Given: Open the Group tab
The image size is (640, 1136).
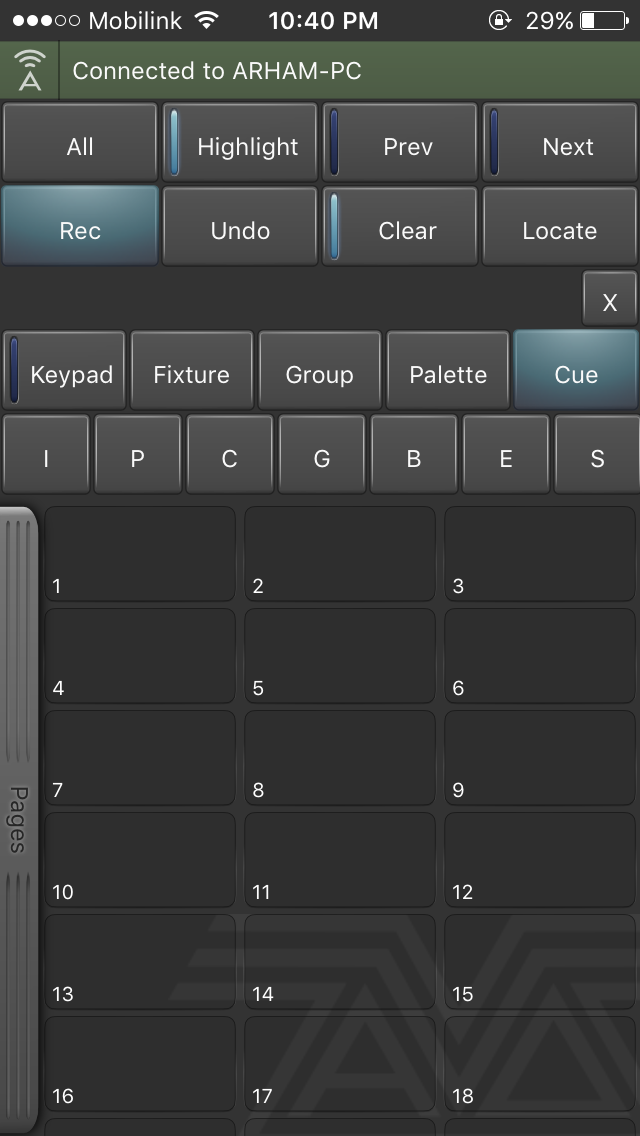Looking at the screenshot, I should (320, 372).
